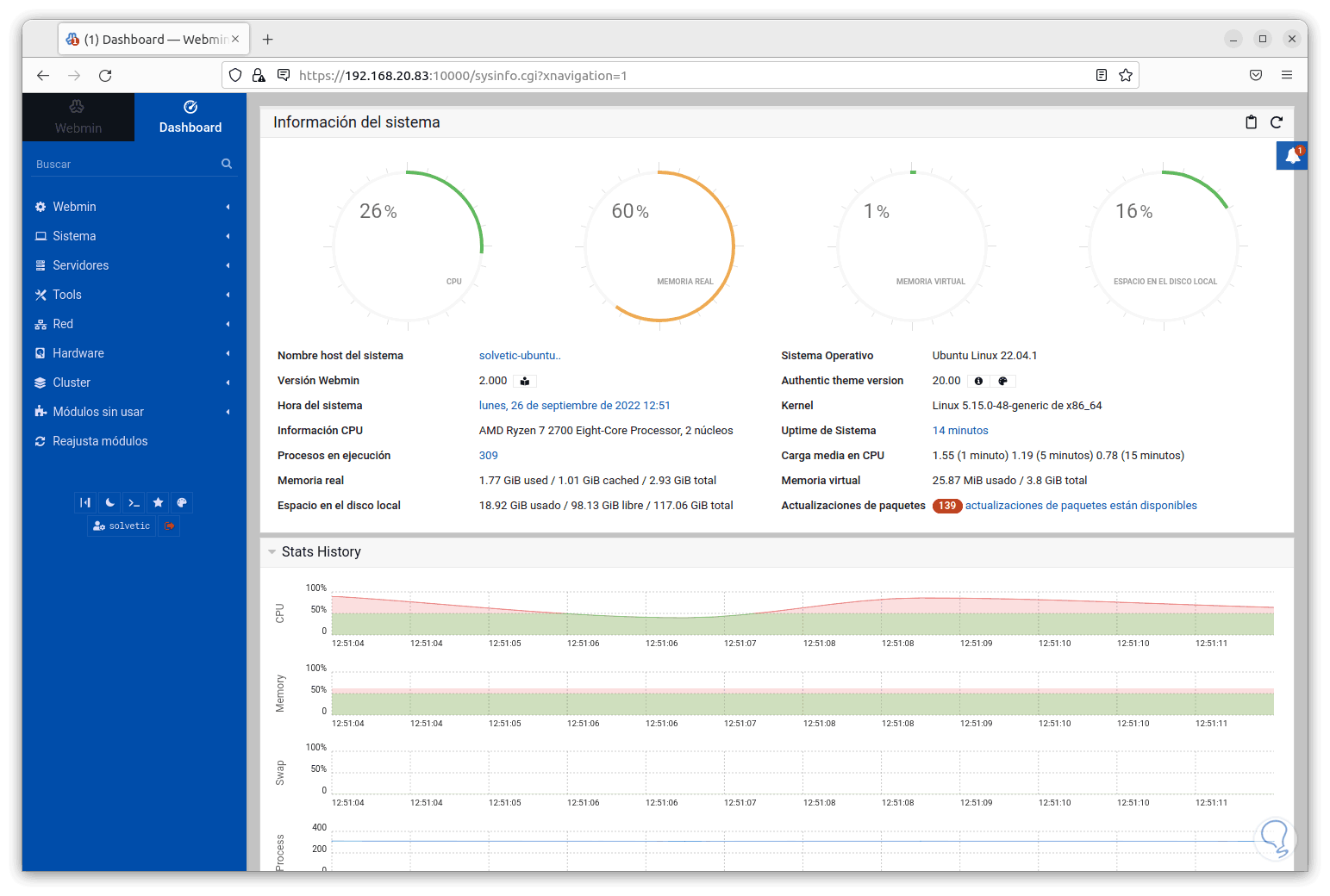Image resolution: width=1330 pixels, height=896 pixels.
Task: Expand the Tools menu category
Action: point(134,295)
